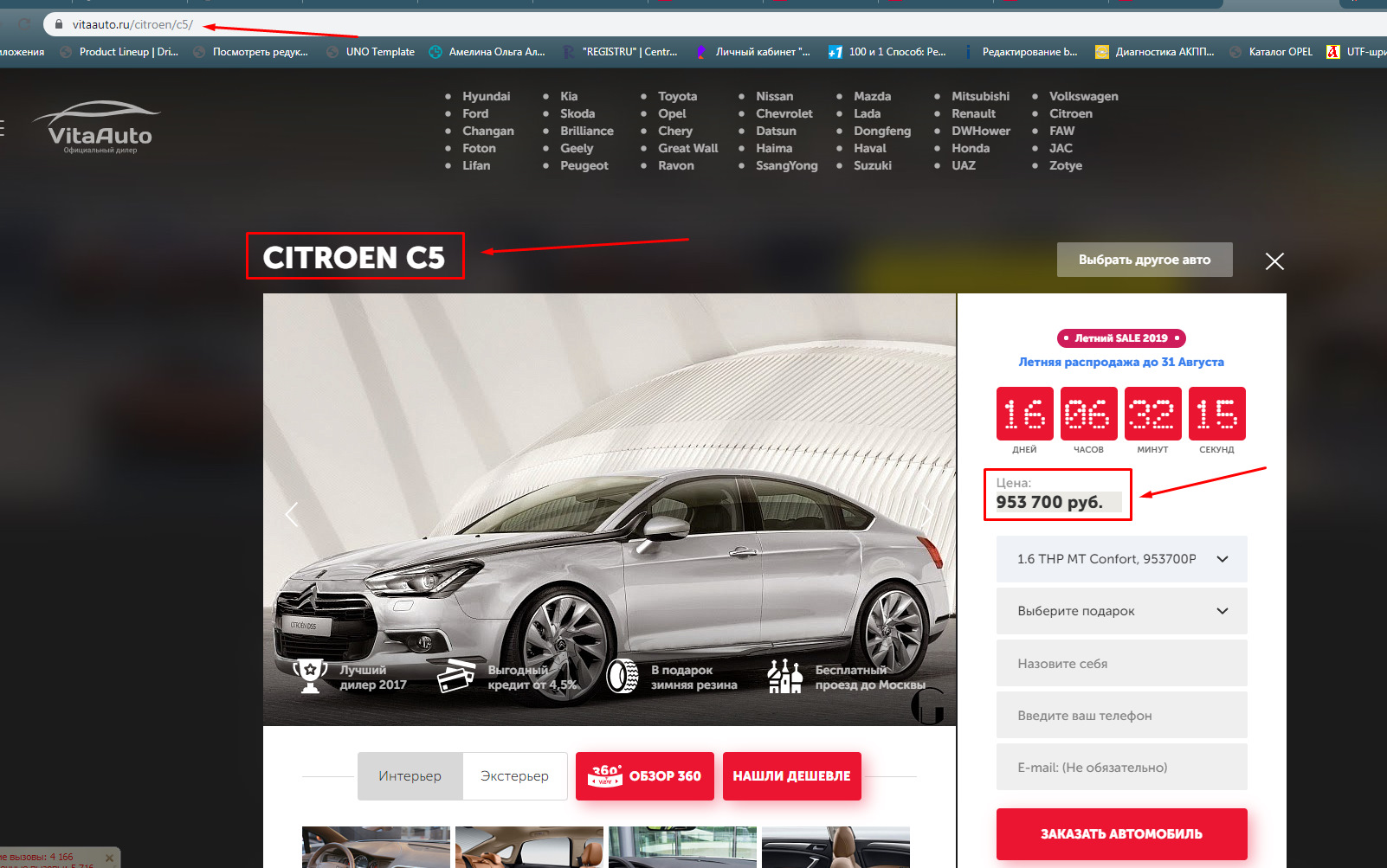The height and width of the screenshot is (868, 1387).
Task: Click the Летний SALE 2019 badge
Action: (x=1121, y=338)
